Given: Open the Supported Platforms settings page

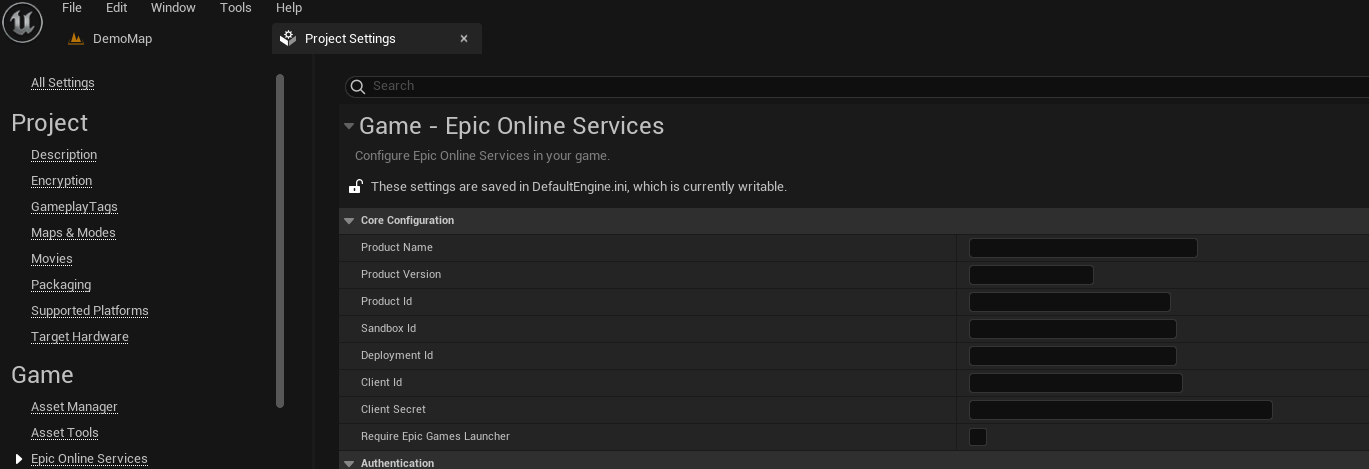Looking at the screenshot, I should [x=90, y=311].
